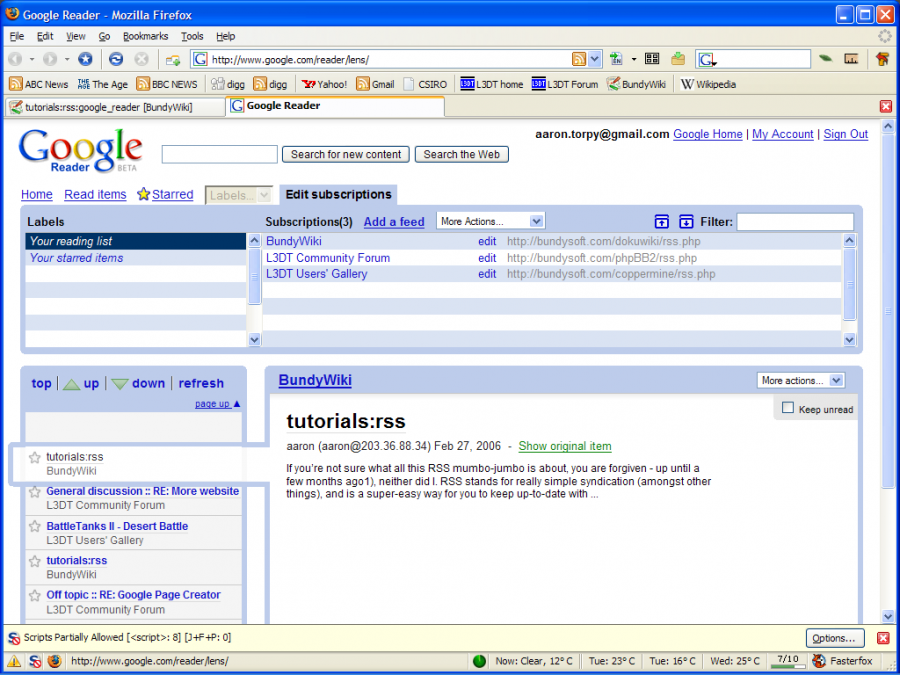The image size is (900, 675).
Task: Click the collapse-down panel icon near Filter box
Action: click(x=686, y=221)
